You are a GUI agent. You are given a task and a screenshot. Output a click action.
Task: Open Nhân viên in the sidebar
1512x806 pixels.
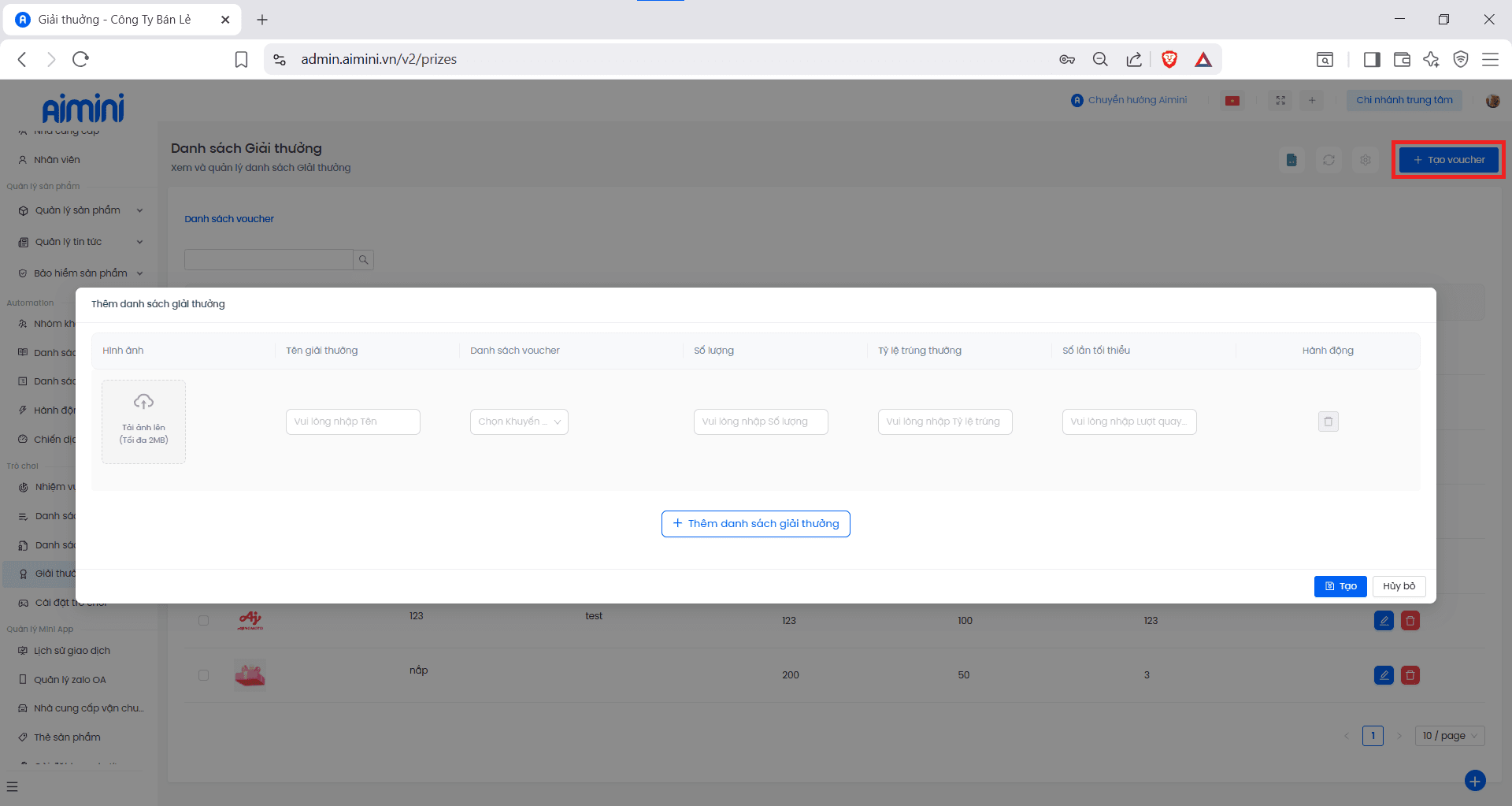pyautogui.click(x=57, y=160)
